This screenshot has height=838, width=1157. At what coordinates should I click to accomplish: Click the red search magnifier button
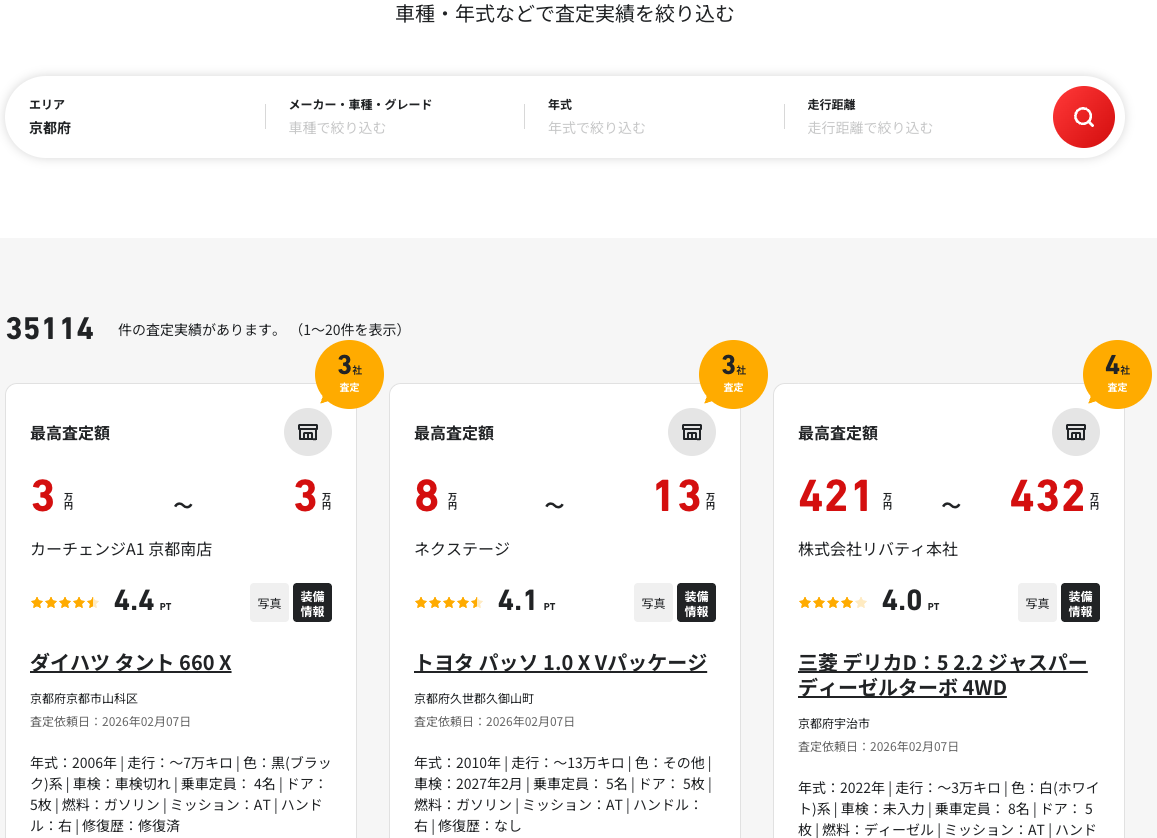click(x=1083, y=117)
